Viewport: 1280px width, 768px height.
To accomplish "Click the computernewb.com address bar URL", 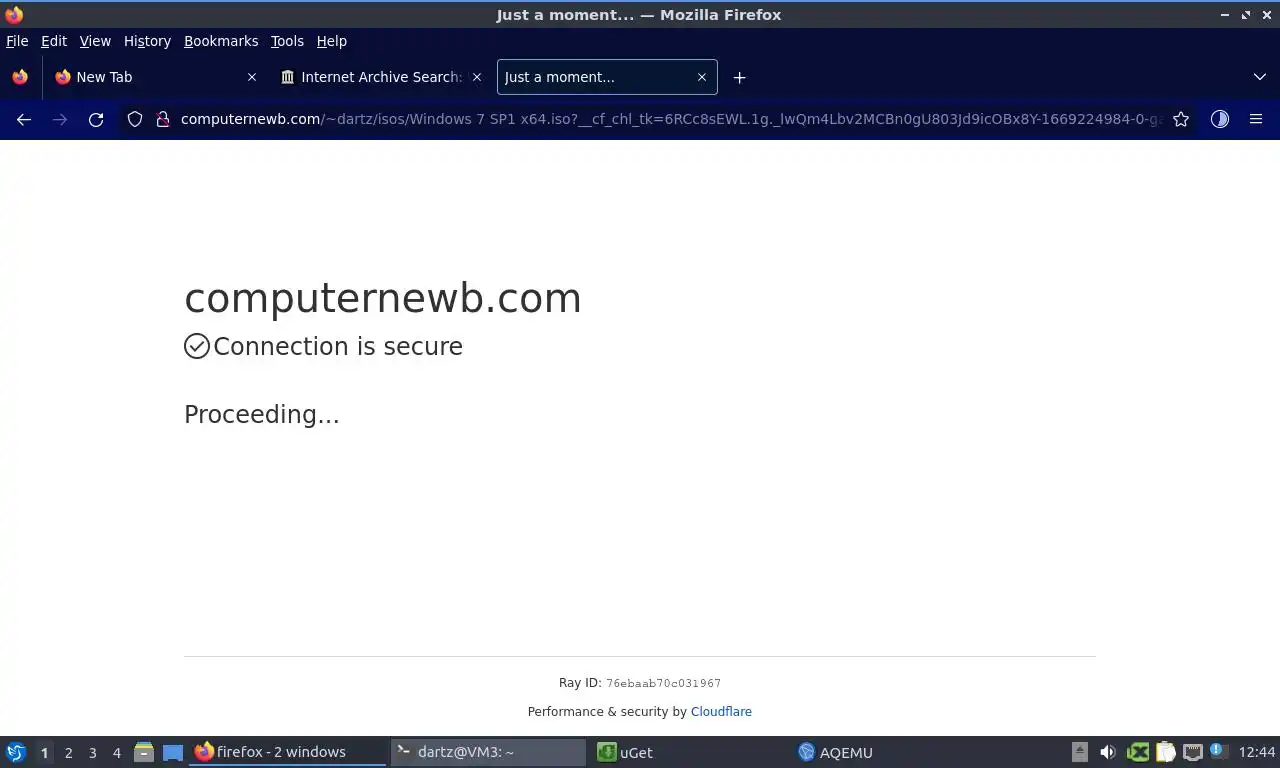I will point(671,119).
